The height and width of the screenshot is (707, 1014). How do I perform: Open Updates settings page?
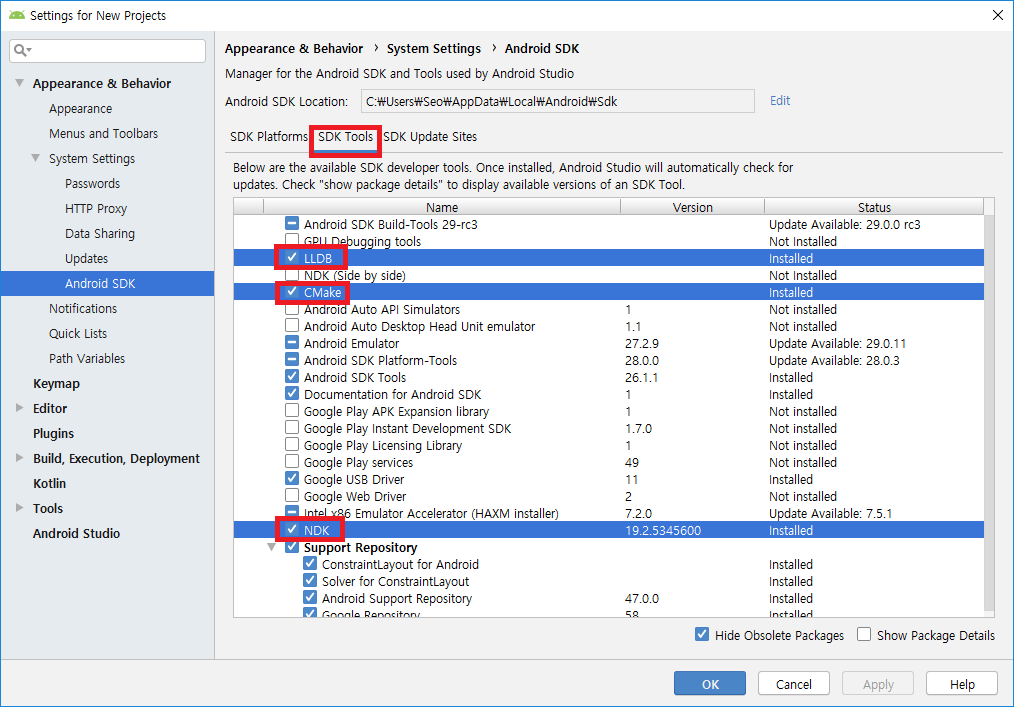click(86, 258)
